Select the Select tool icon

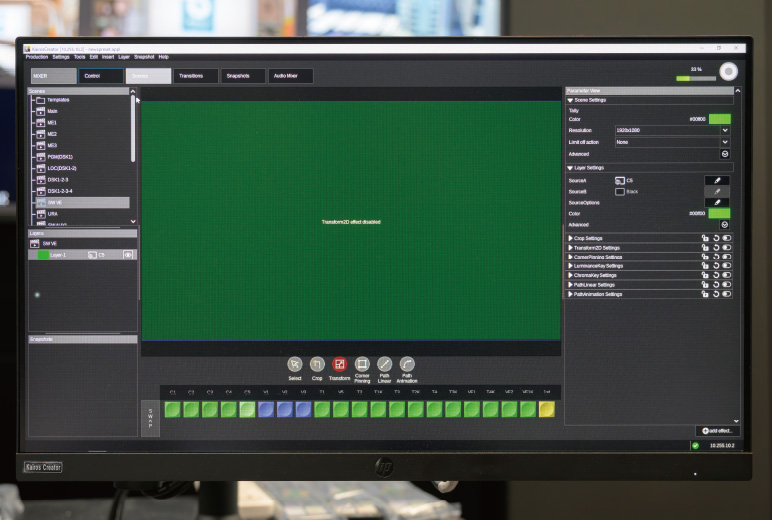tap(295, 365)
